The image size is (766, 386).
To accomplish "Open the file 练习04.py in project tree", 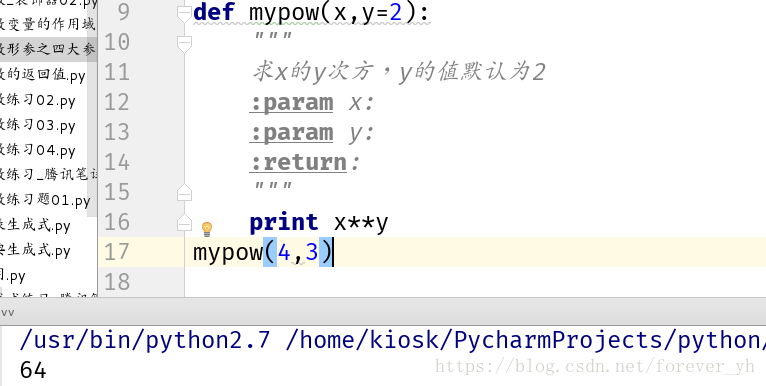I will pos(38,150).
